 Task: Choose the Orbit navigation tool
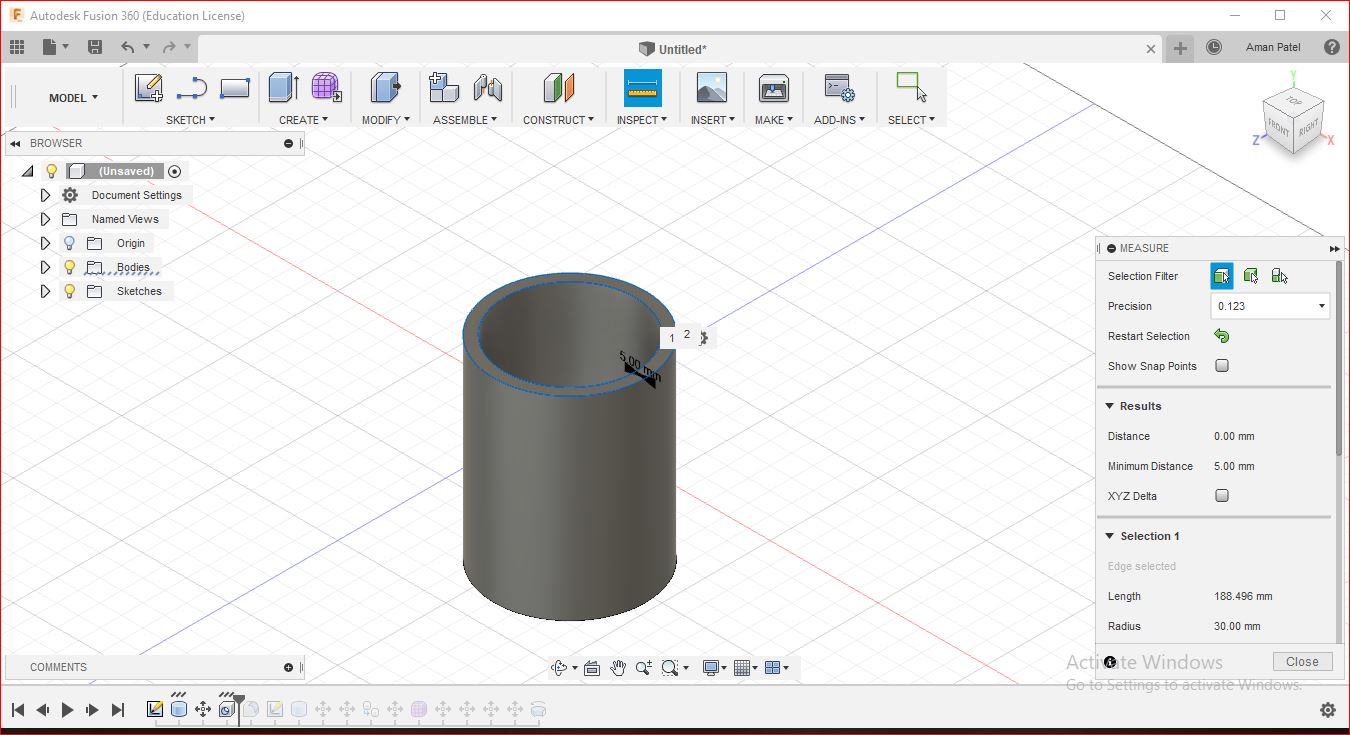[x=560, y=668]
